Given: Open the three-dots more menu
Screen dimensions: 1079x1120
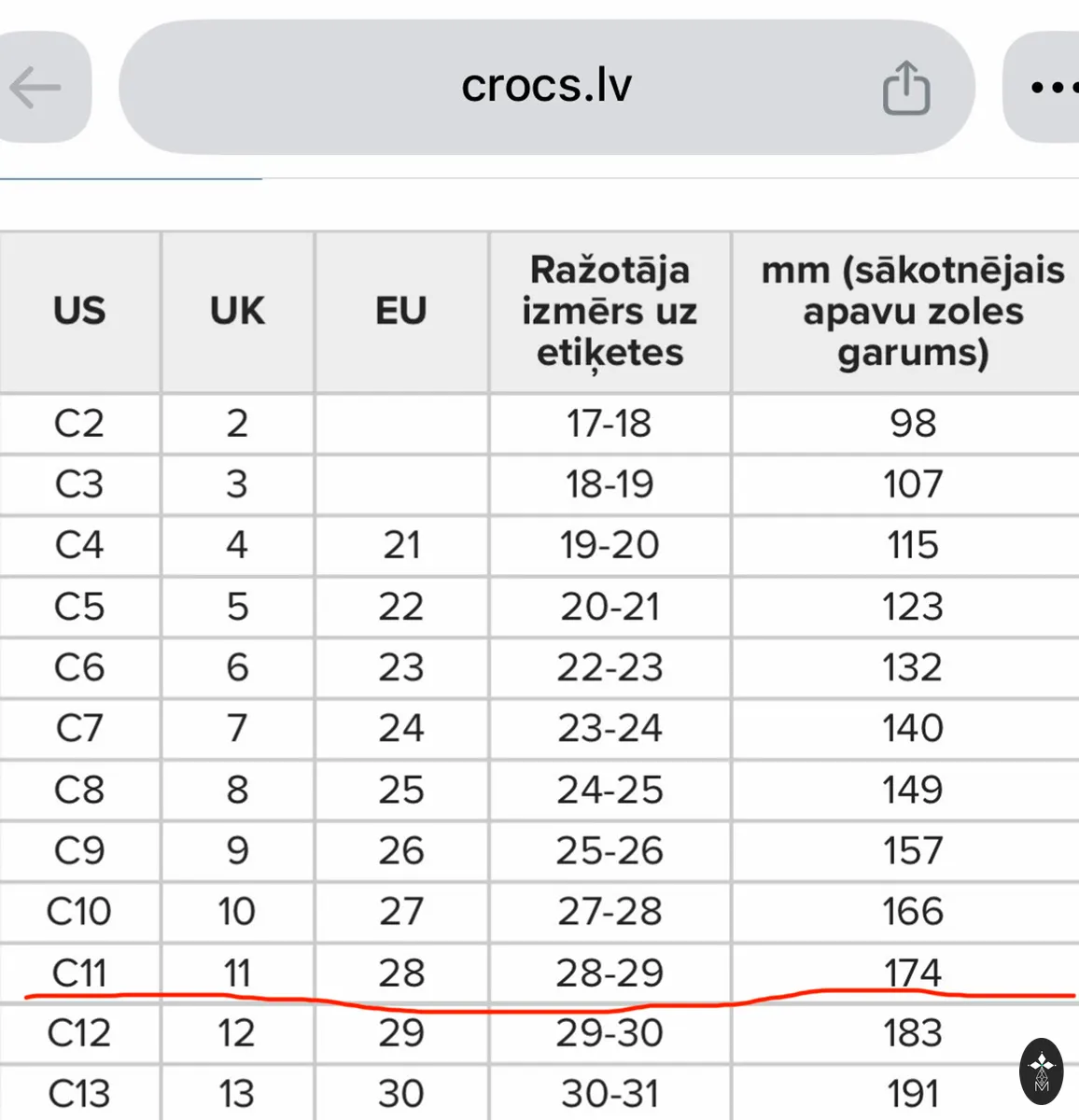Looking at the screenshot, I should (1050, 88).
